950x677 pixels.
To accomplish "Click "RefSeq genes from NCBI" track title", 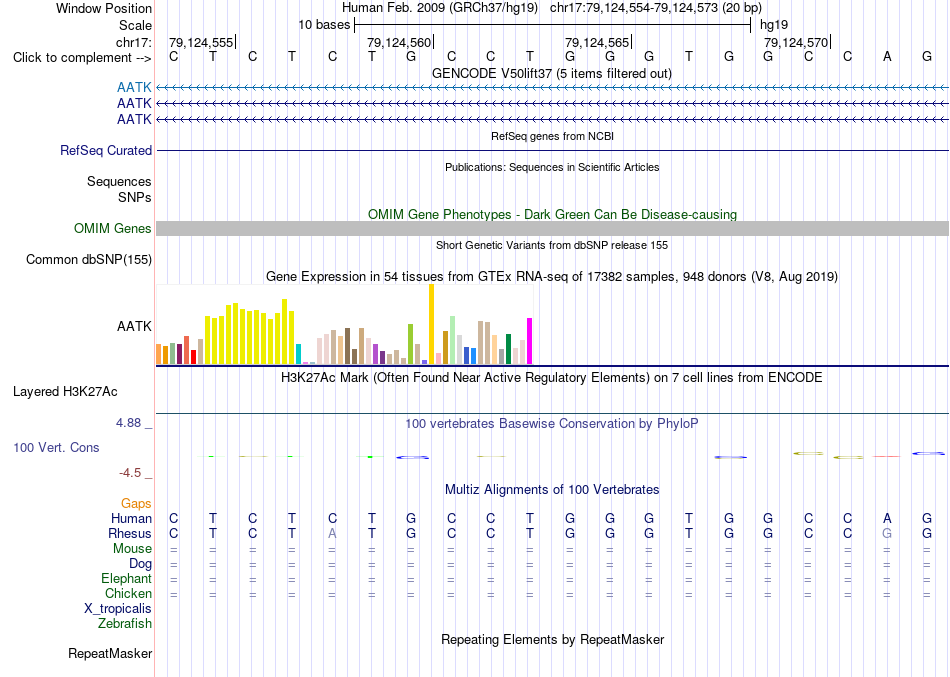I will (552, 136).
